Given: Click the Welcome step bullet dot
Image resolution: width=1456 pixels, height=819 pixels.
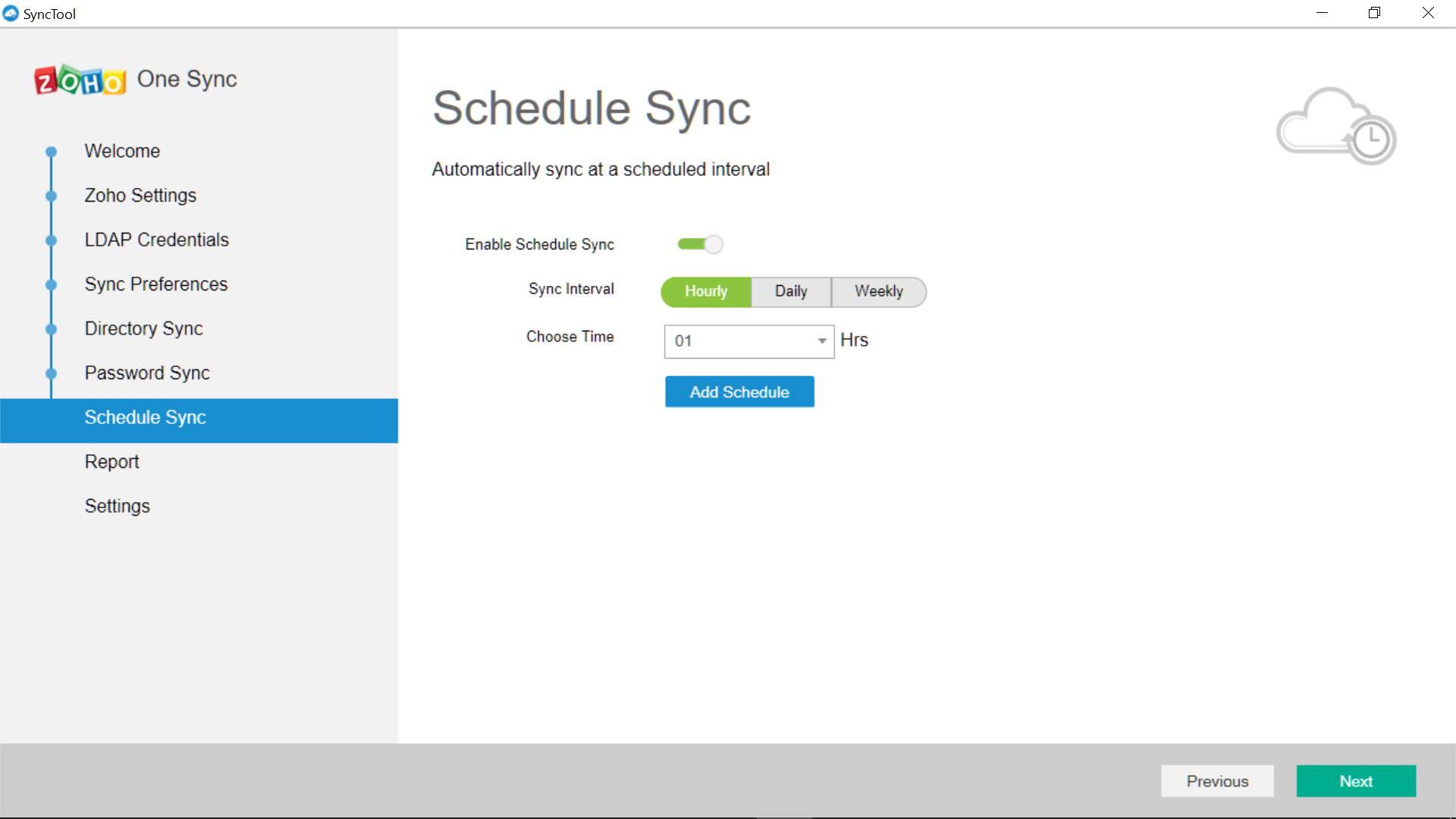Looking at the screenshot, I should pyautogui.click(x=51, y=152).
